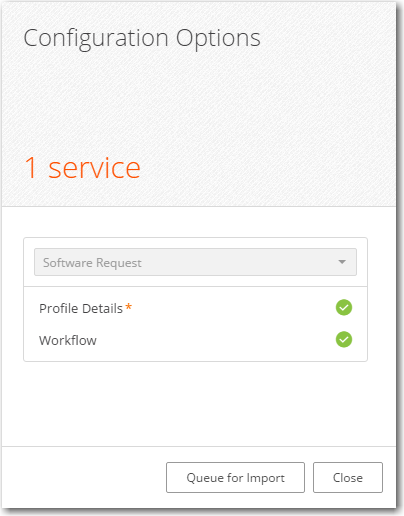
Task: Click the Configuration Options title
Action: click(142, 39)
